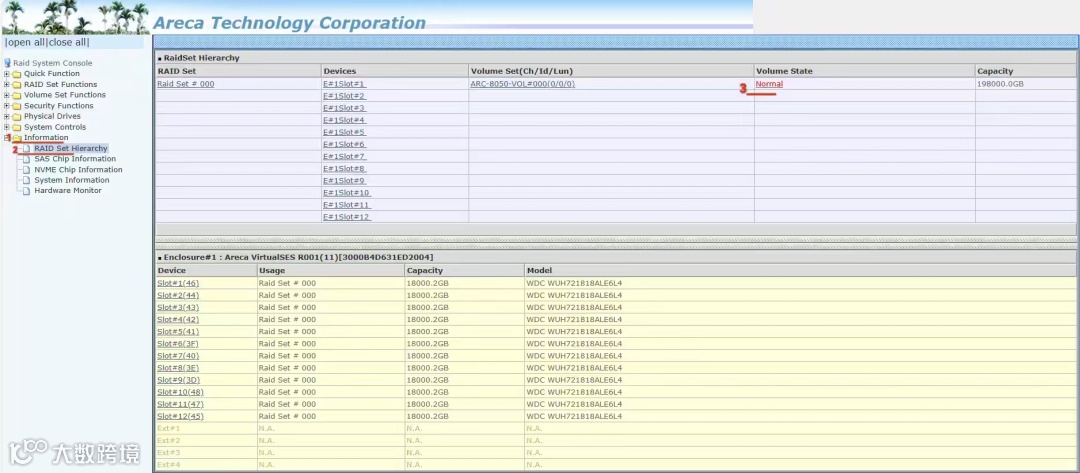Open E#1Slot#3 device link
Screen dimensions: 1080x473
[344, 108]
